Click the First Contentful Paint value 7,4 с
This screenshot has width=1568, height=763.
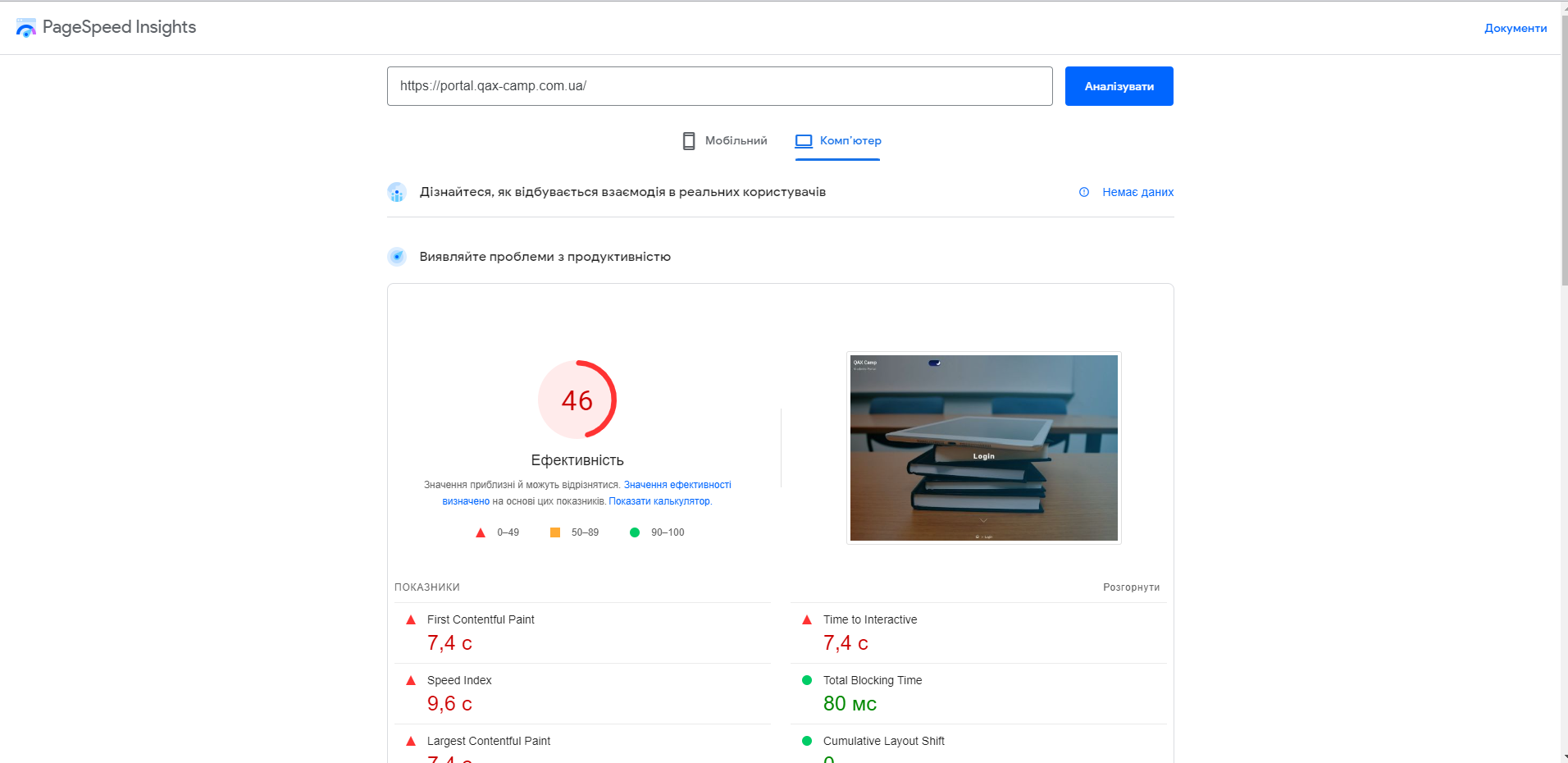pyautogui.click(x=449, y=643)
